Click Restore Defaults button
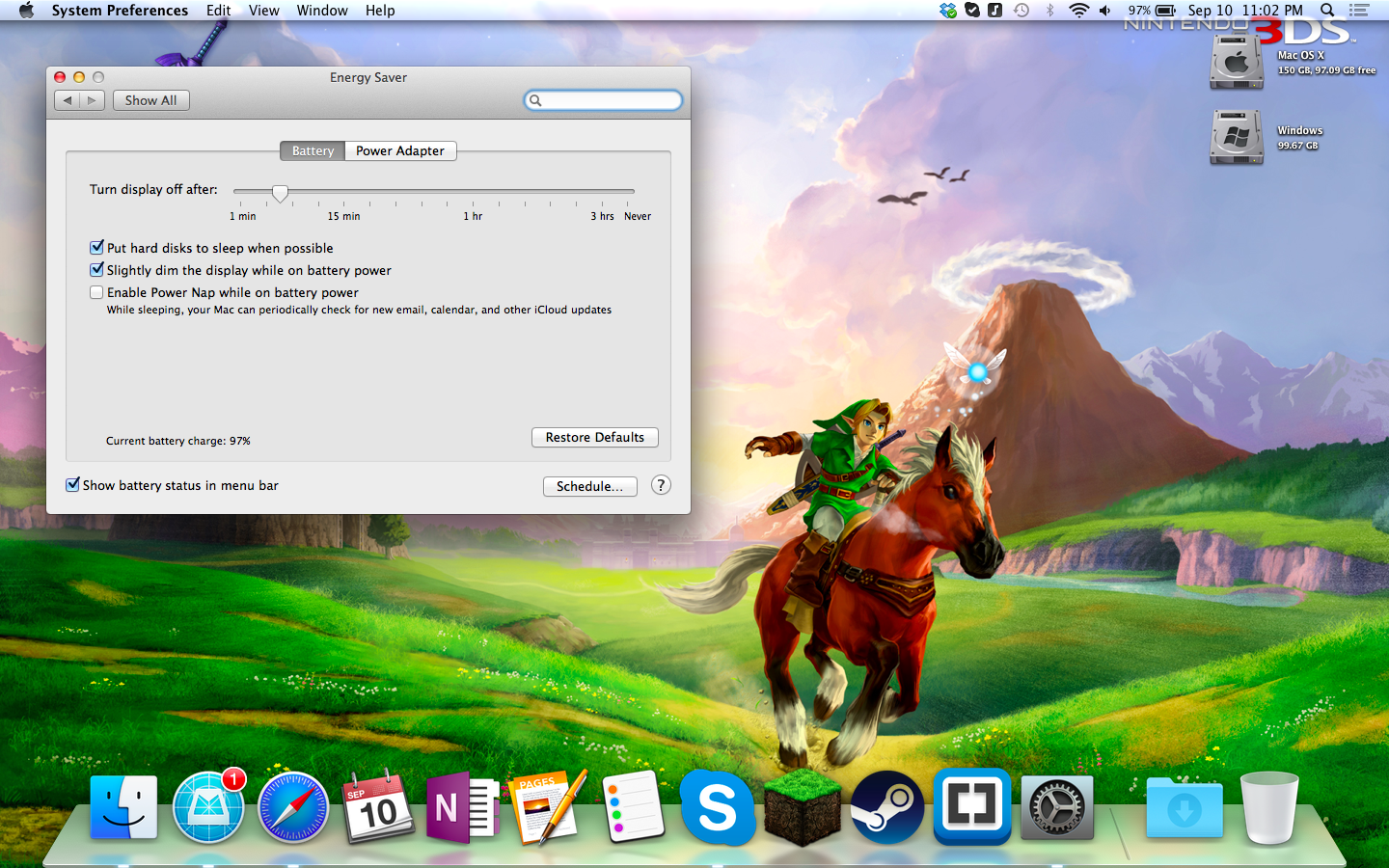Image resolution: width=1389 pixels, height=868 pixels. (x=595, y=437)
